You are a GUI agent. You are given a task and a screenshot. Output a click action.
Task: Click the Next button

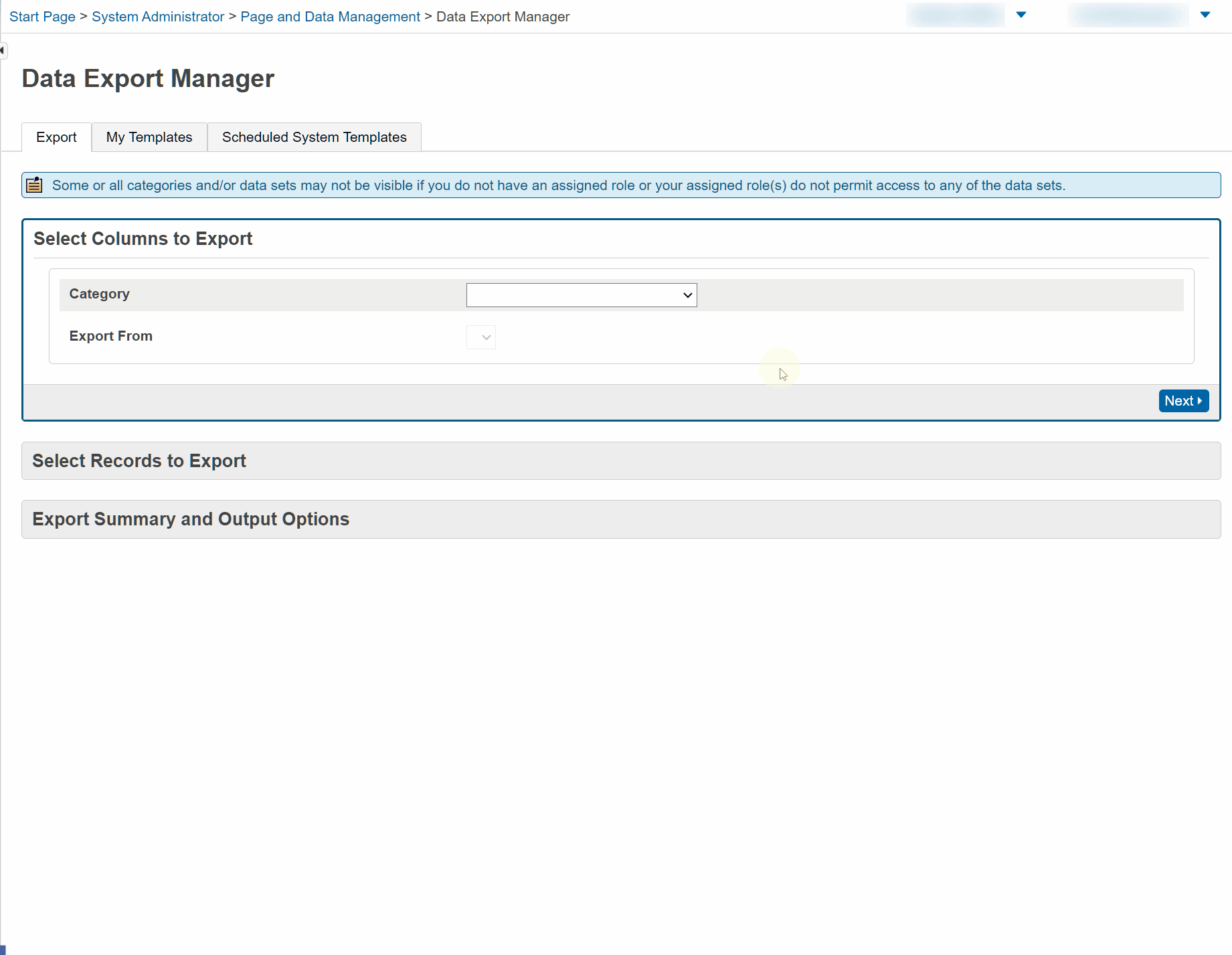click(1183, 400)
